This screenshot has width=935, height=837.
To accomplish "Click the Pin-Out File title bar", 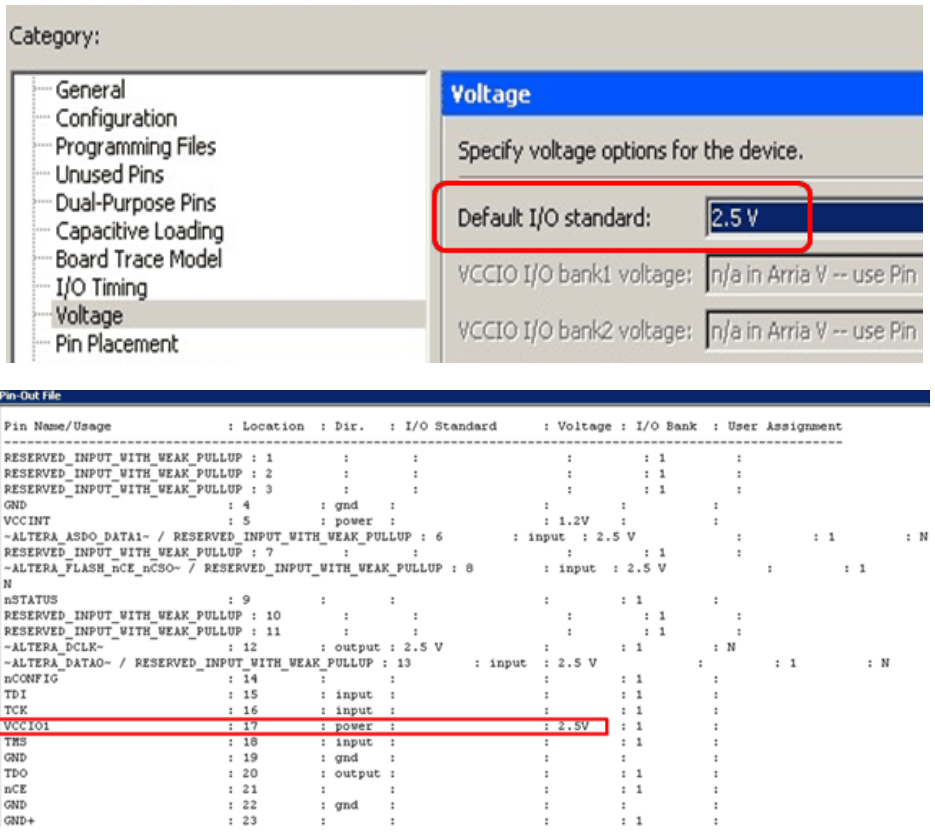I will 465,397.
